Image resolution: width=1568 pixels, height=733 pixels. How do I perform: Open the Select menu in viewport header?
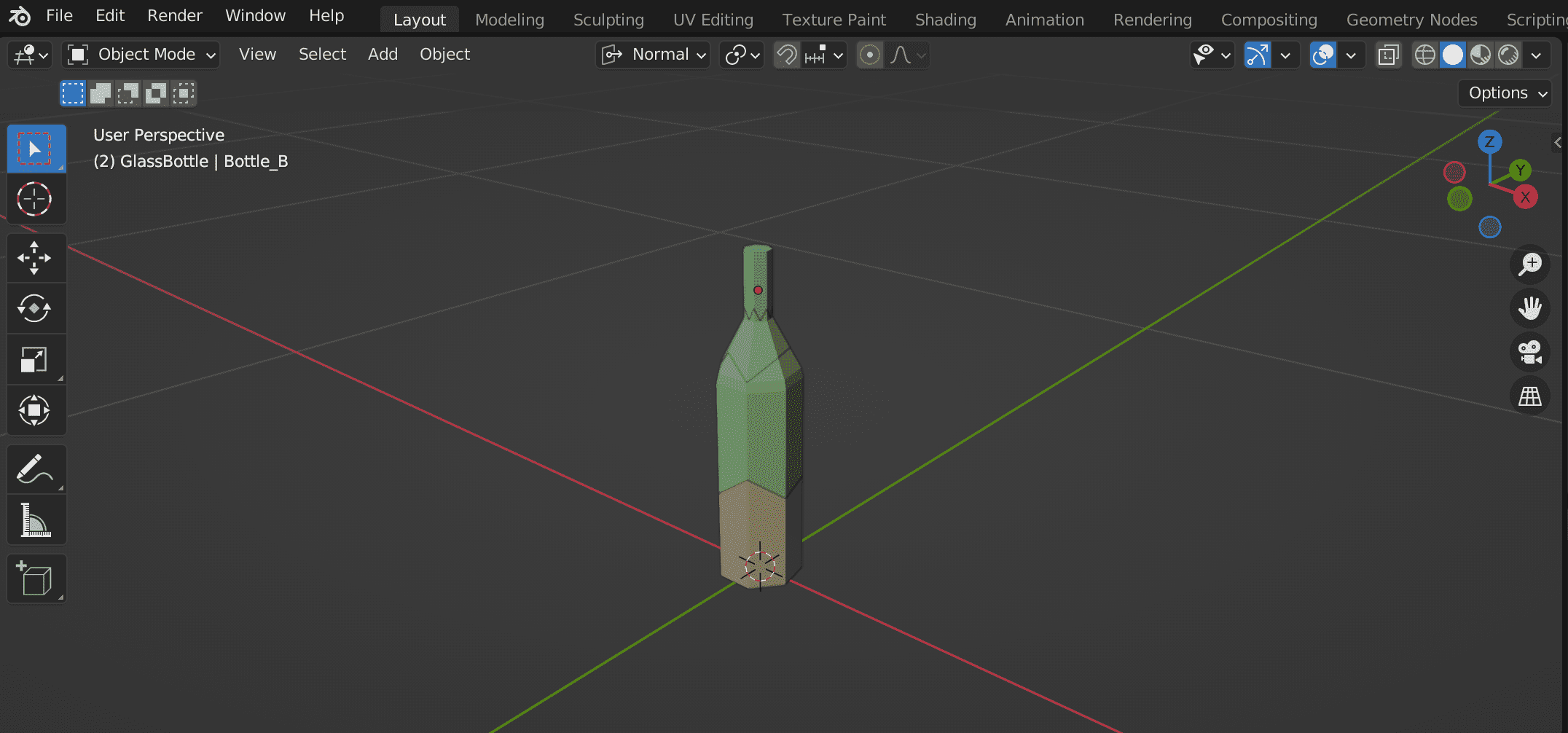point(322,55)
